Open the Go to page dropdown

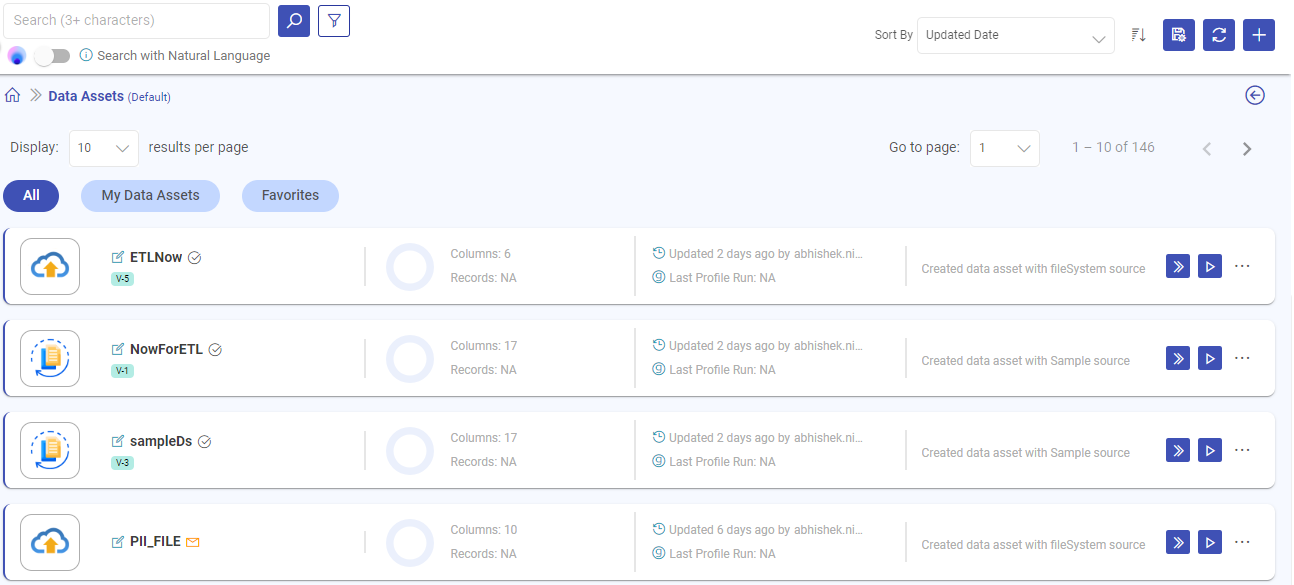tap(1004, 147)
